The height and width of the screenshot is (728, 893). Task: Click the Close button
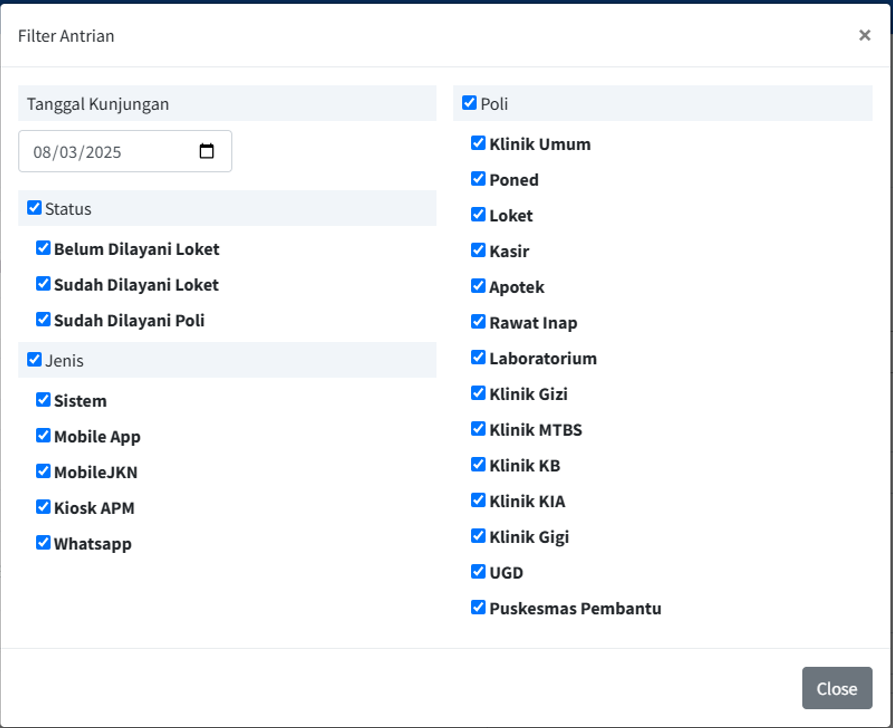836,688
